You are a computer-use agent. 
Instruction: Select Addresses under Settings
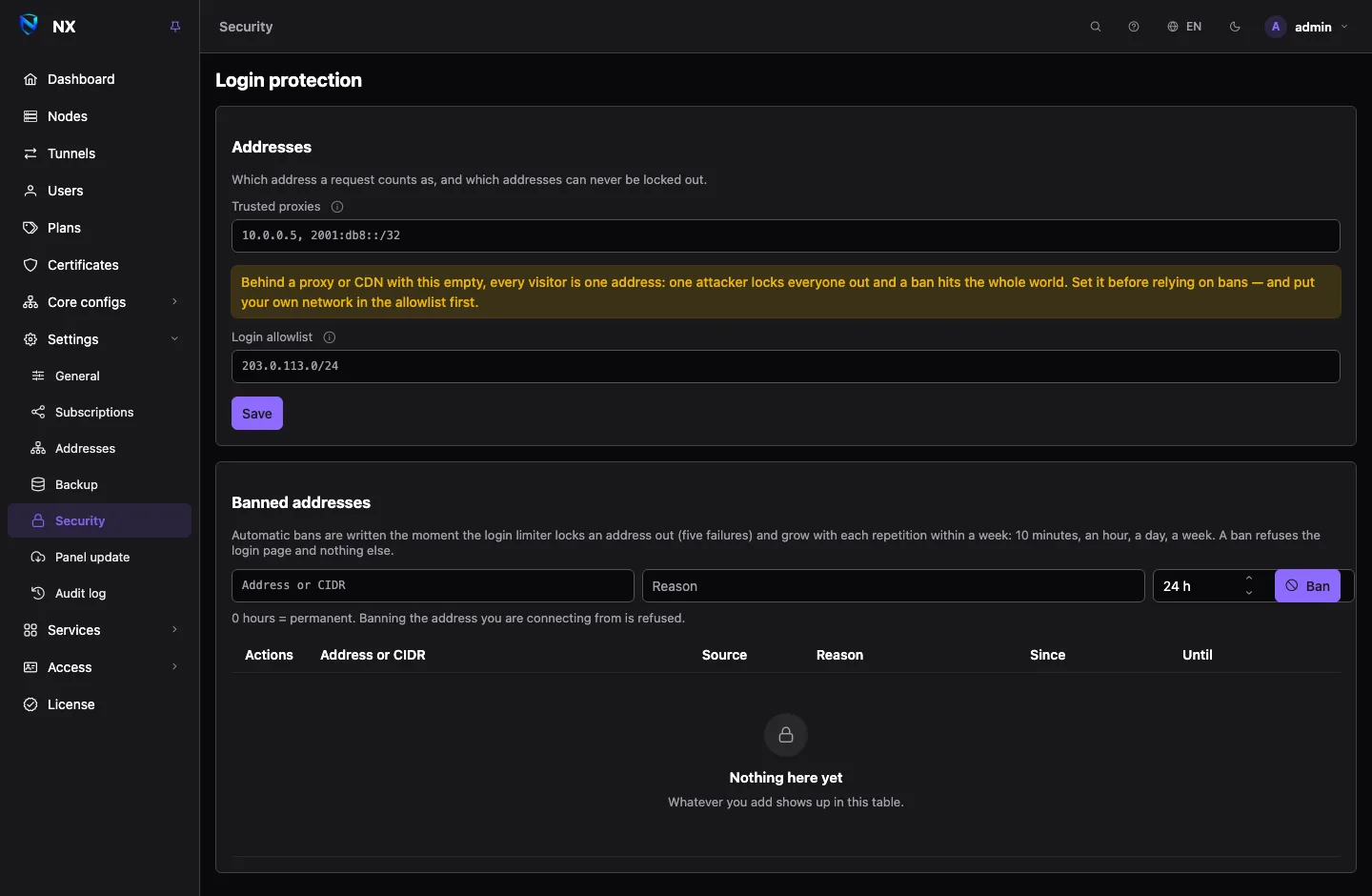[x=99, y=449]
